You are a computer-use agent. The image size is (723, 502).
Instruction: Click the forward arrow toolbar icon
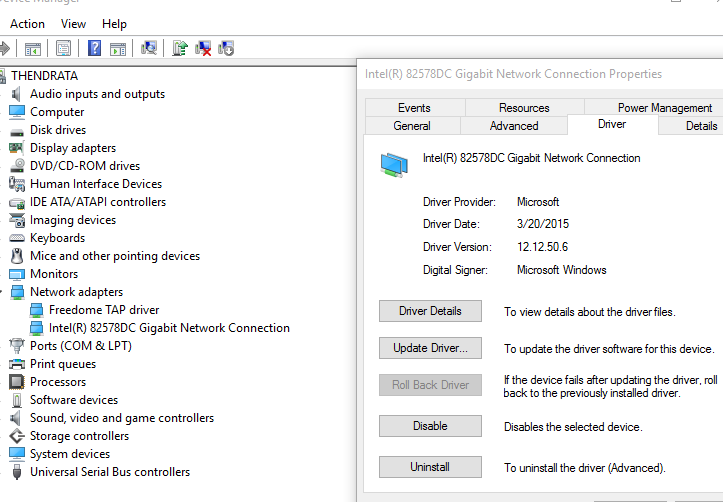(x=5, y=48)
